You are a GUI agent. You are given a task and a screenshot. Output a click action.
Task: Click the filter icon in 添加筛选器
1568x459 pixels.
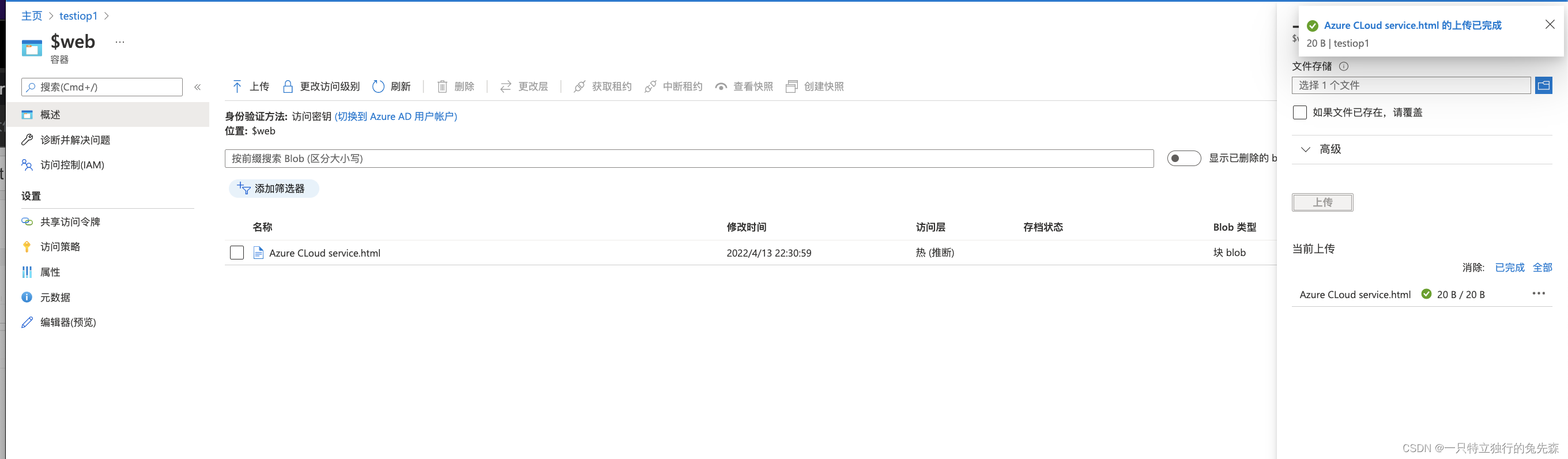[x=243, y=188]
